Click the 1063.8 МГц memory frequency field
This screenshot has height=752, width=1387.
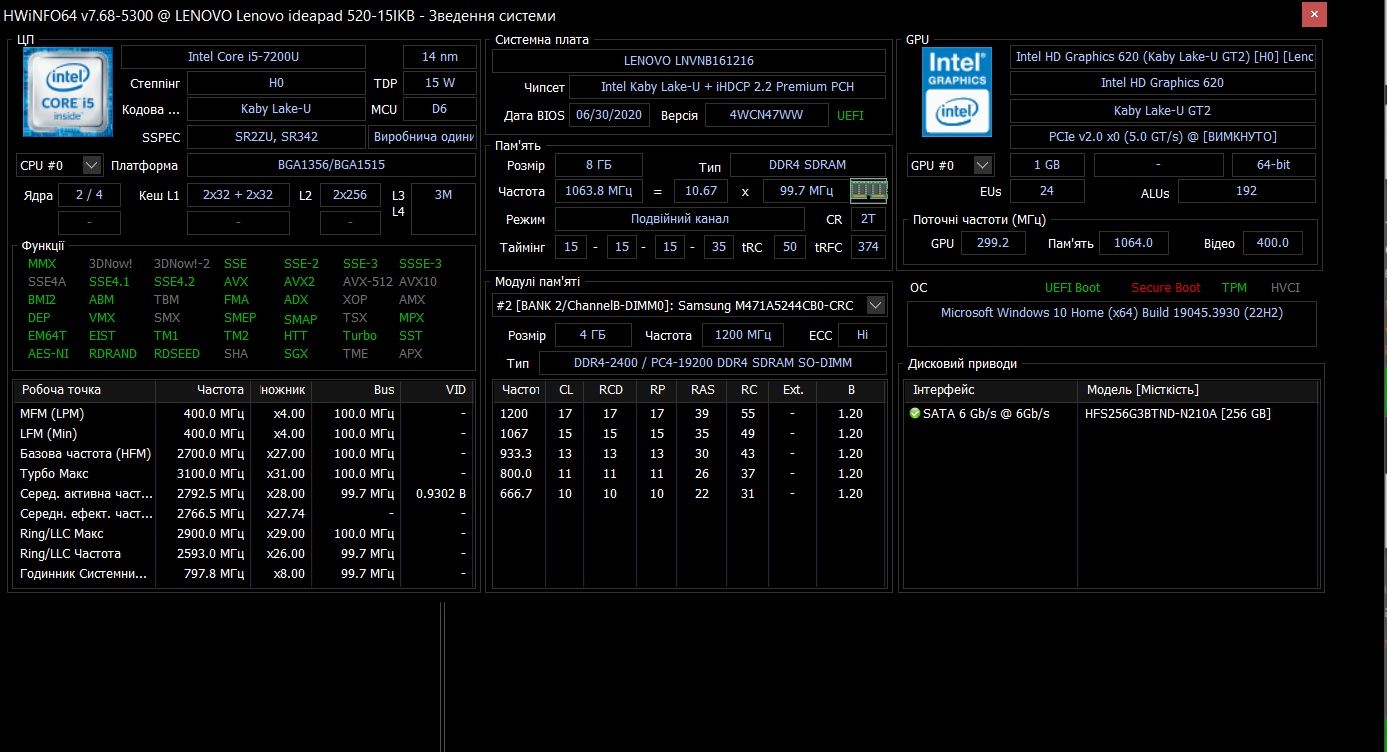[601, 191]
